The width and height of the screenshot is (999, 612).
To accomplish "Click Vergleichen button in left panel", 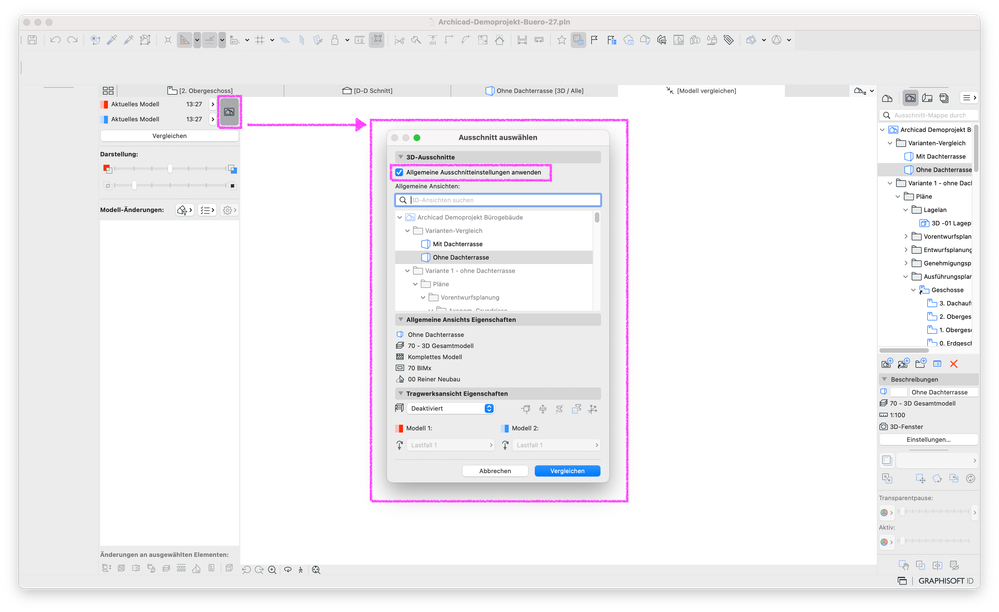I will tap(169, 136).
